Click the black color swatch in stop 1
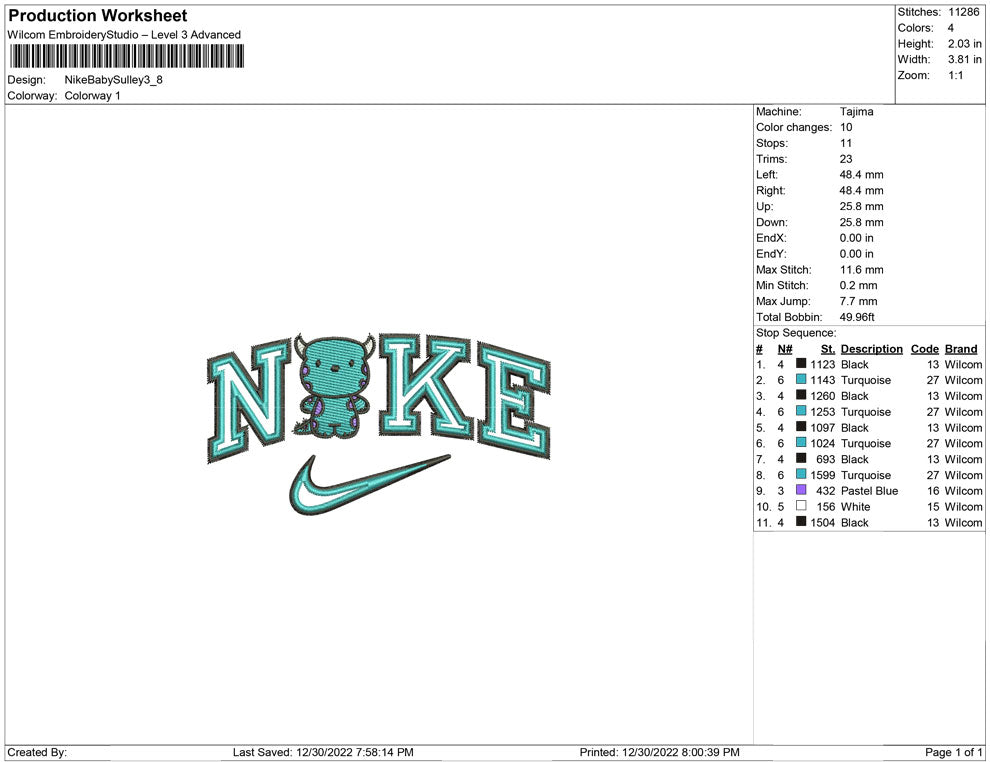Screen dimensions: 990x762 801,364
